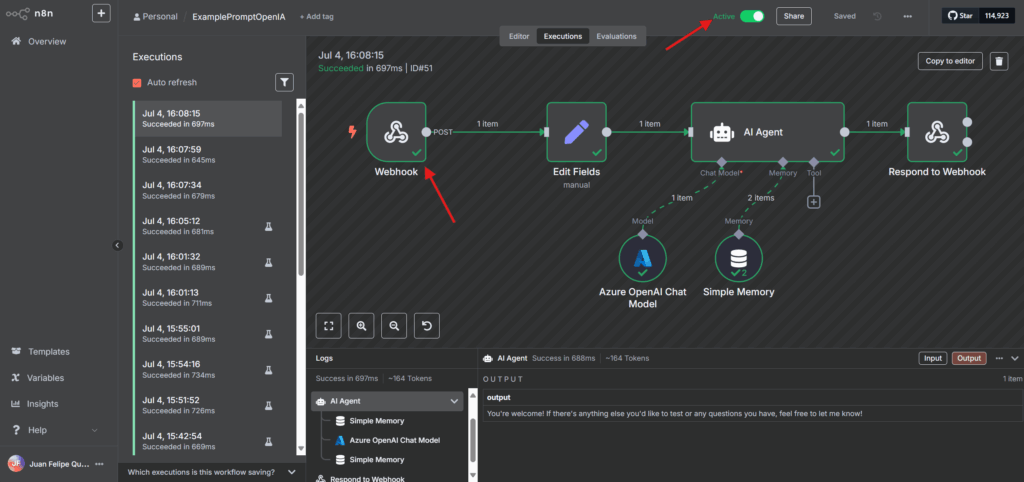Expand 'Which executions is this workflow saving?'
The height and width of the screenshot is (482, 1024).
tap(292, 472)
